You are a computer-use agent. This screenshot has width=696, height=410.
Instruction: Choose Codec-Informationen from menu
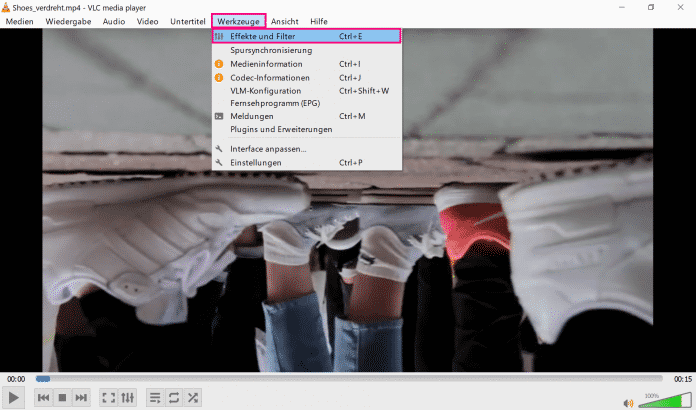click(270, 77)
